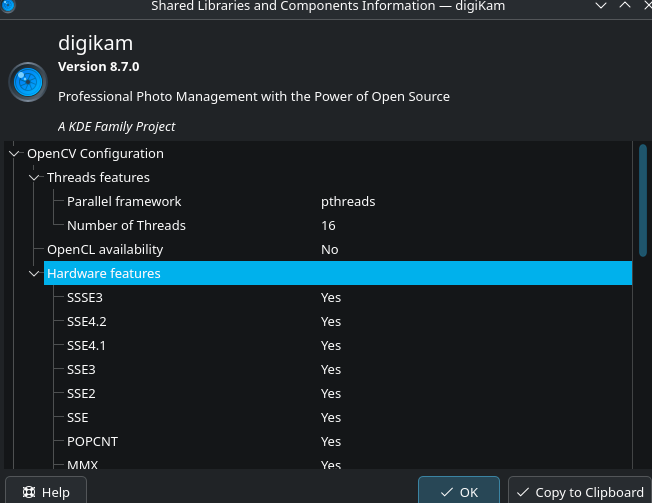Click the Help button lifebuoy icon

(x=29, y=492)
